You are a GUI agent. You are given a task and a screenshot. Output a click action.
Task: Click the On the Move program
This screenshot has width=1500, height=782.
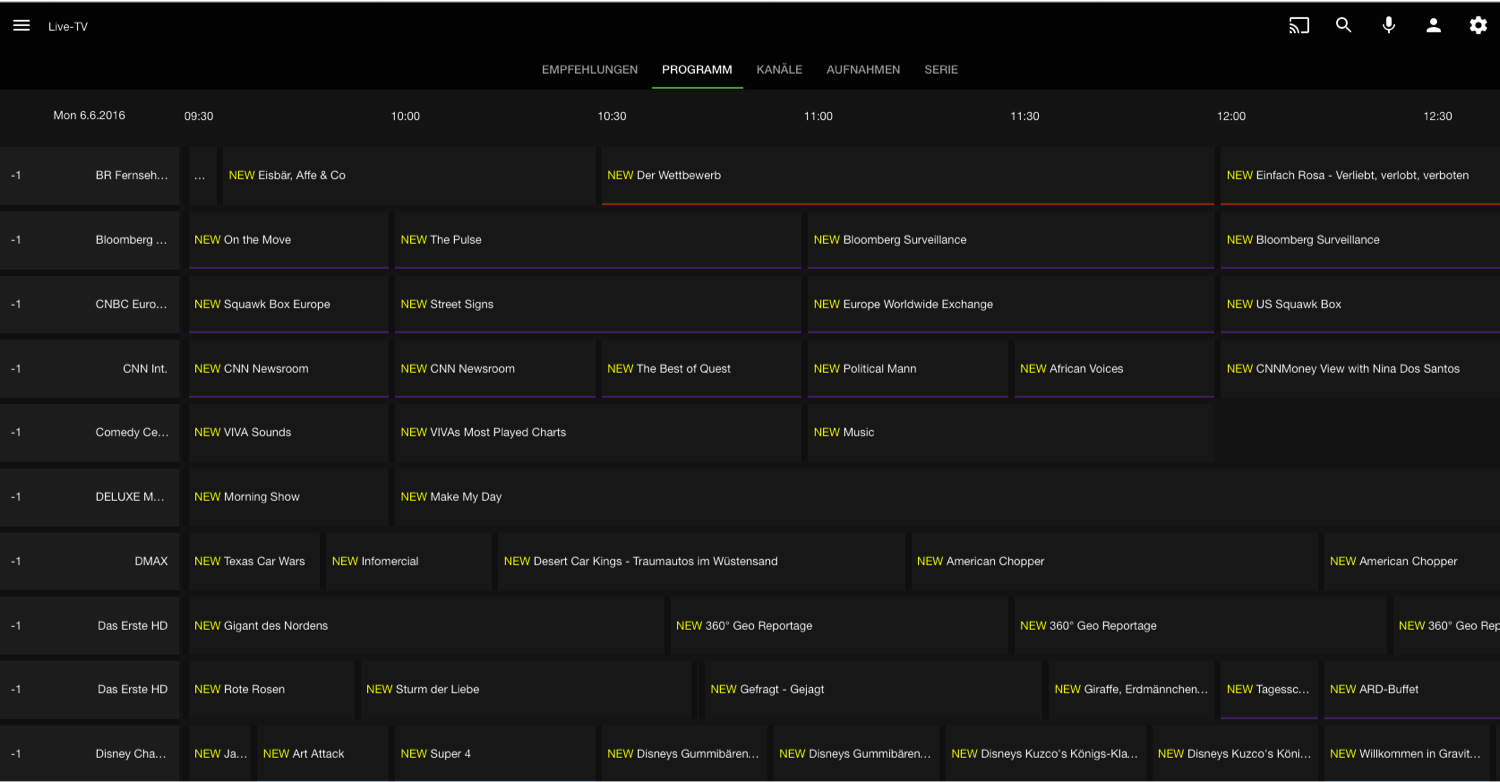289,240
